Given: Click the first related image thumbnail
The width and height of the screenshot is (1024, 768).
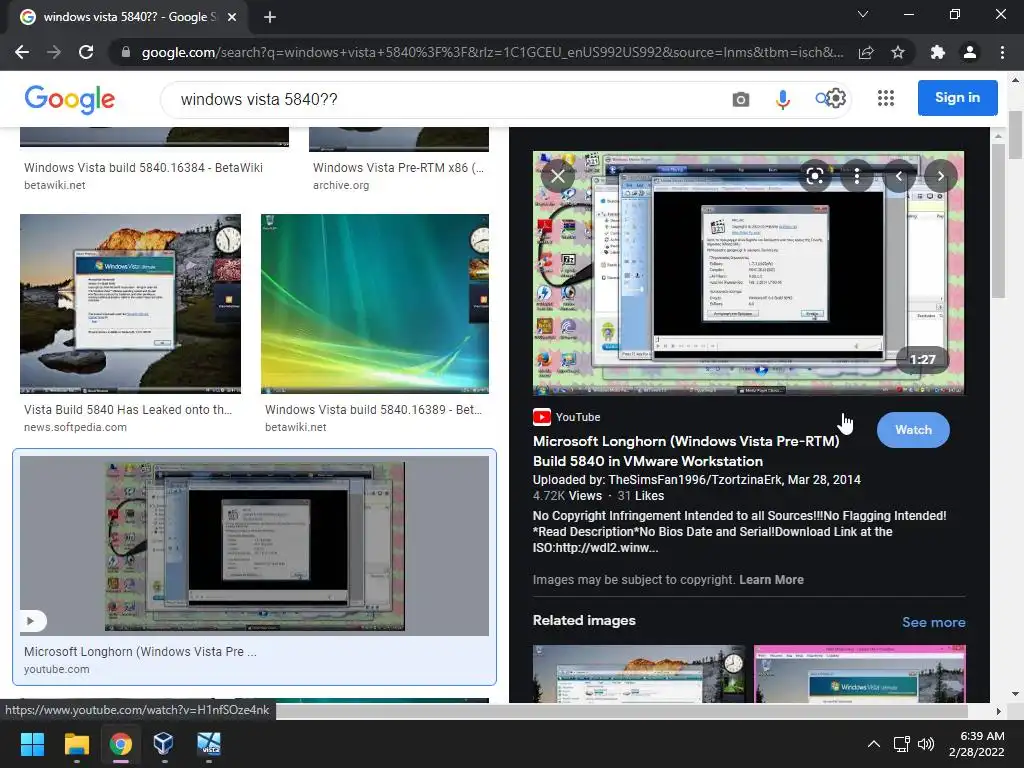Looking at the screenshot, I should click(639, 674).
